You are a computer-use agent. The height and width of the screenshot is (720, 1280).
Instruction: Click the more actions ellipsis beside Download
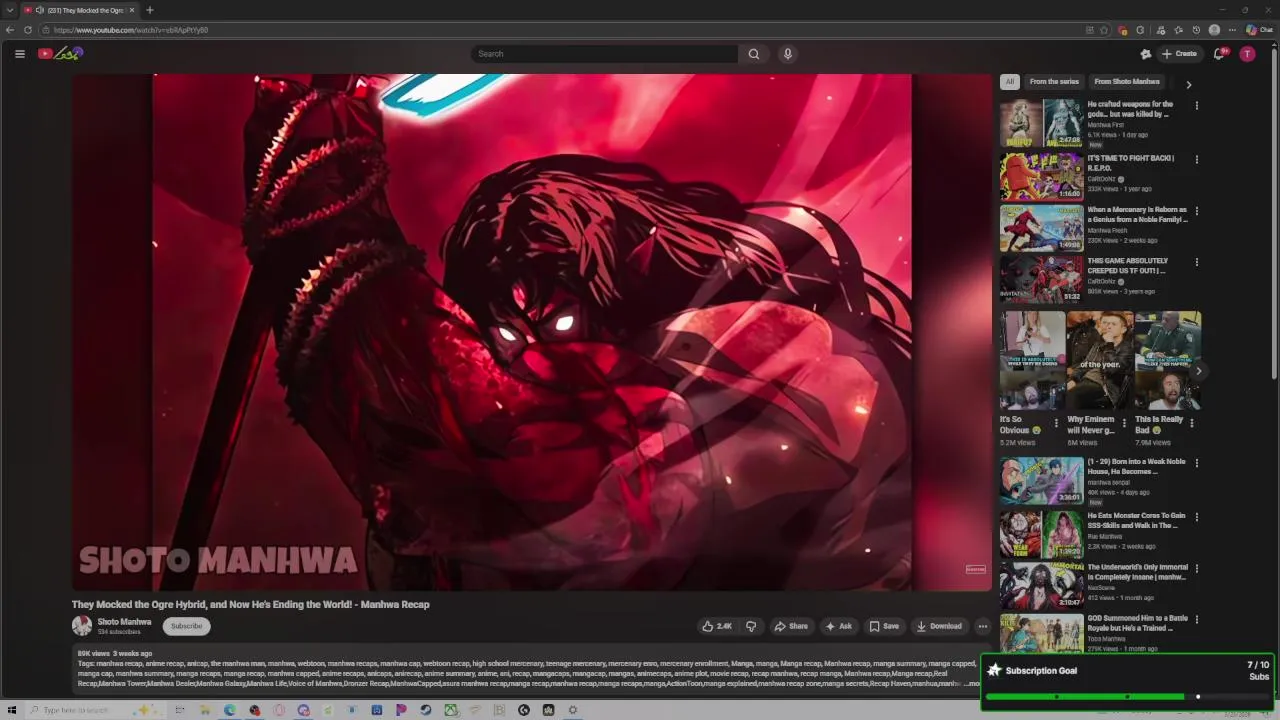(982, 626)
